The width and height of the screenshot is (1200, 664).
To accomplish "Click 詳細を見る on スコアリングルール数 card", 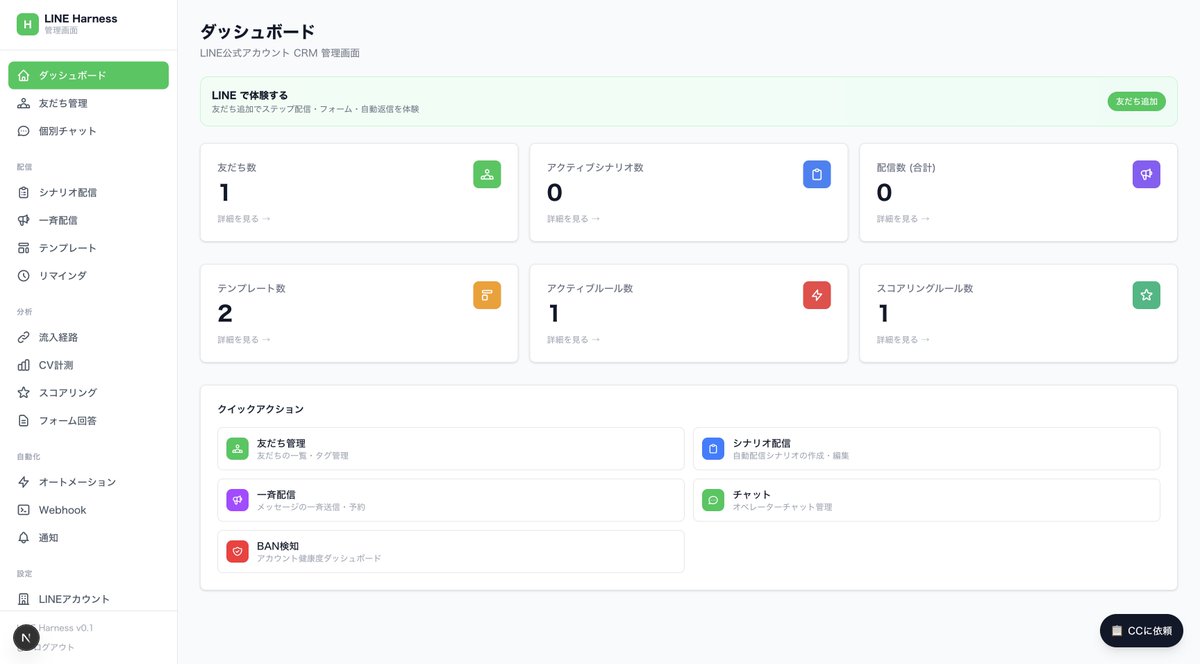I will coord(903,339).
